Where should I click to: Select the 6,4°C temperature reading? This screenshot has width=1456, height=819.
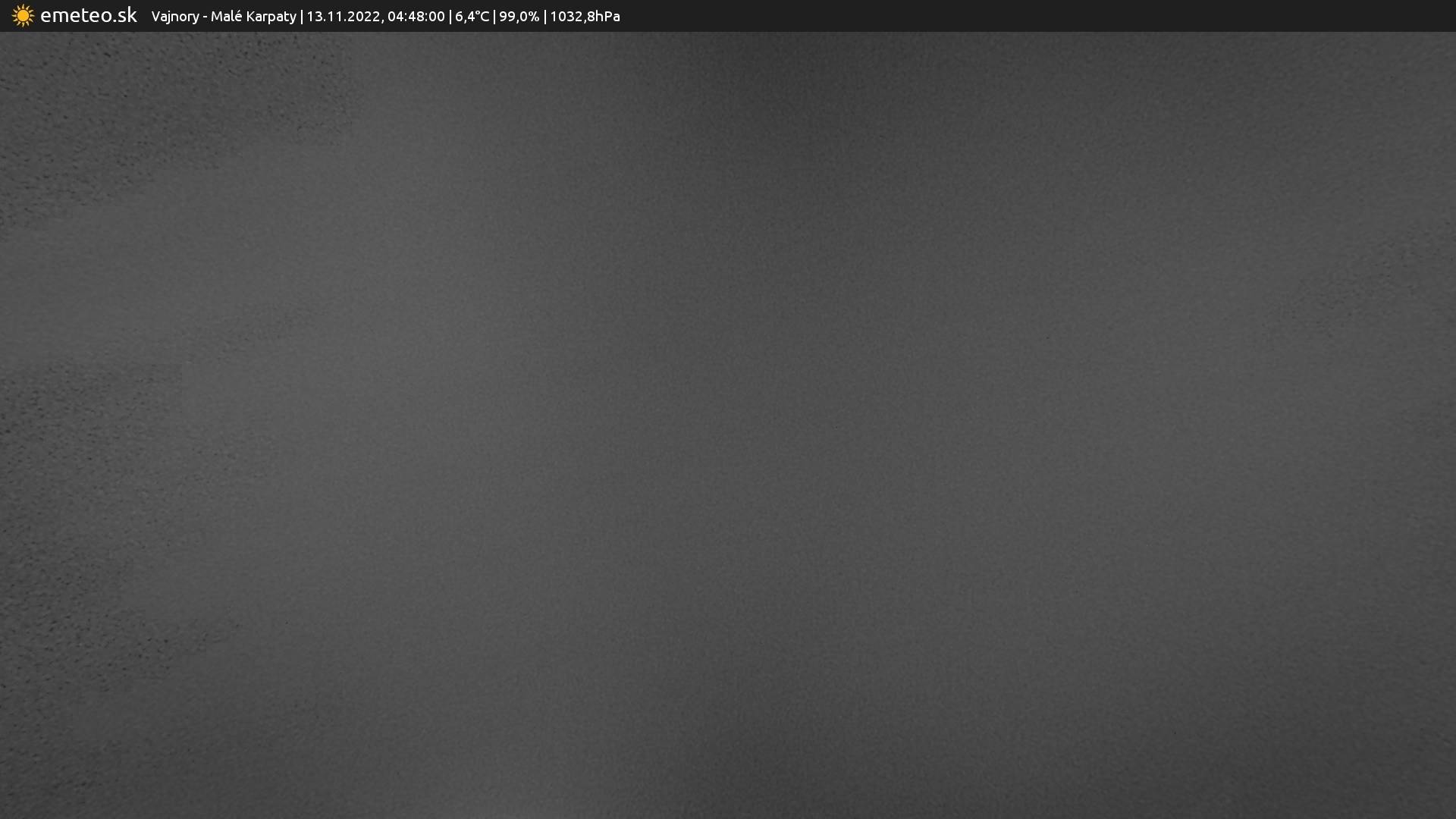pyautogui.click(x=472, y=17)
